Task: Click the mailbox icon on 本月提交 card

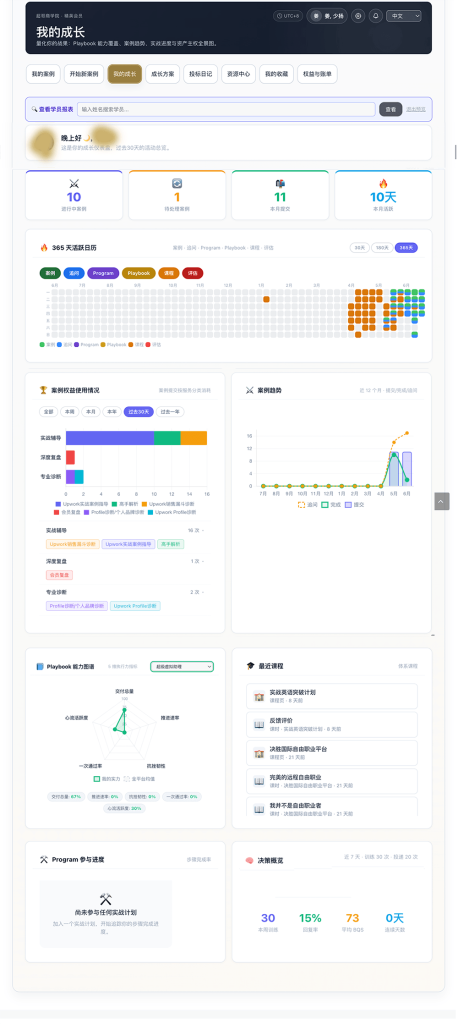Action: pyautogui.click(x=280, y=184)
